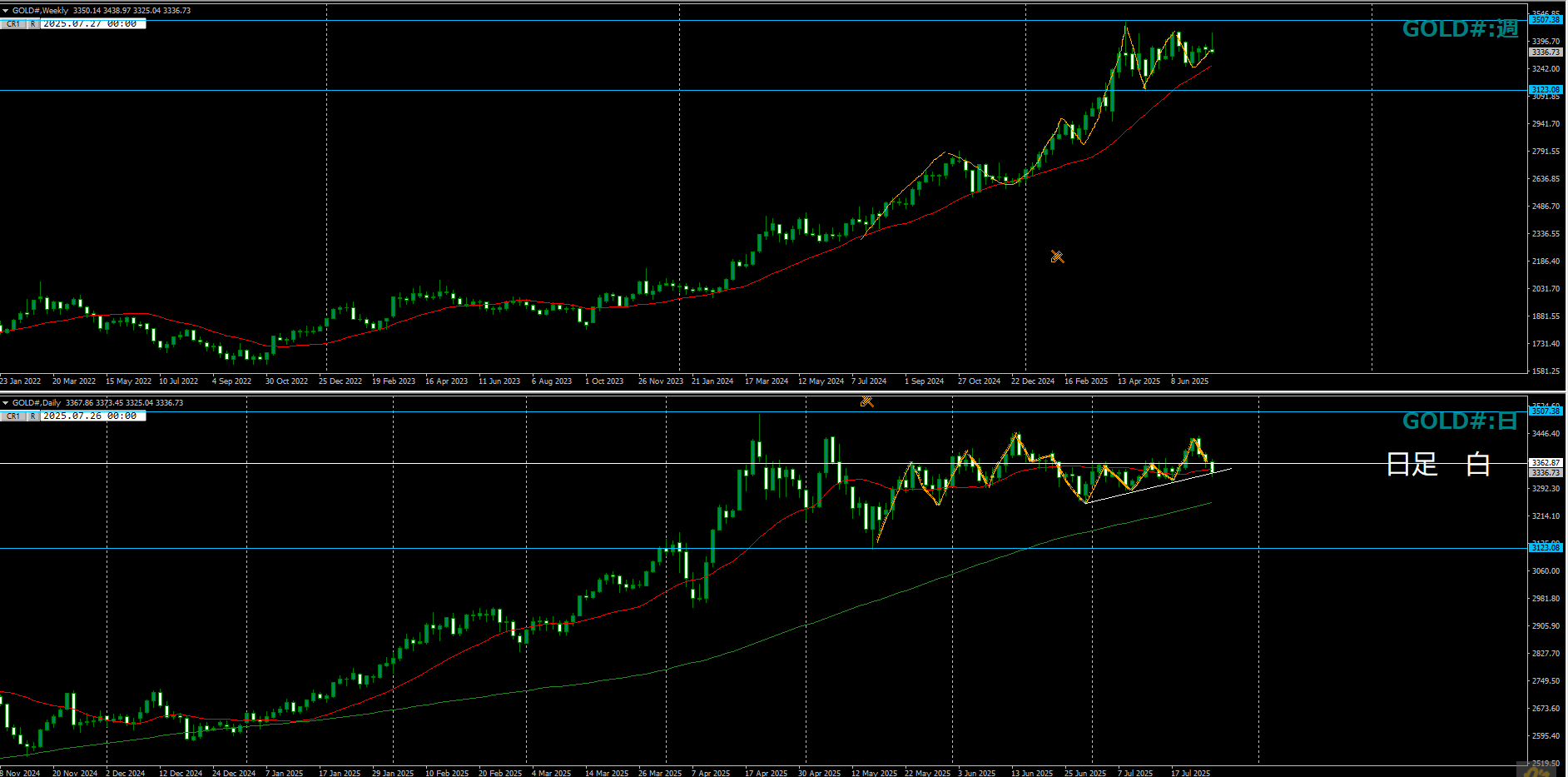Select the 日足 白 text label
The height and width of the screenshot is (777, 1568).
tap(1438, 465)
